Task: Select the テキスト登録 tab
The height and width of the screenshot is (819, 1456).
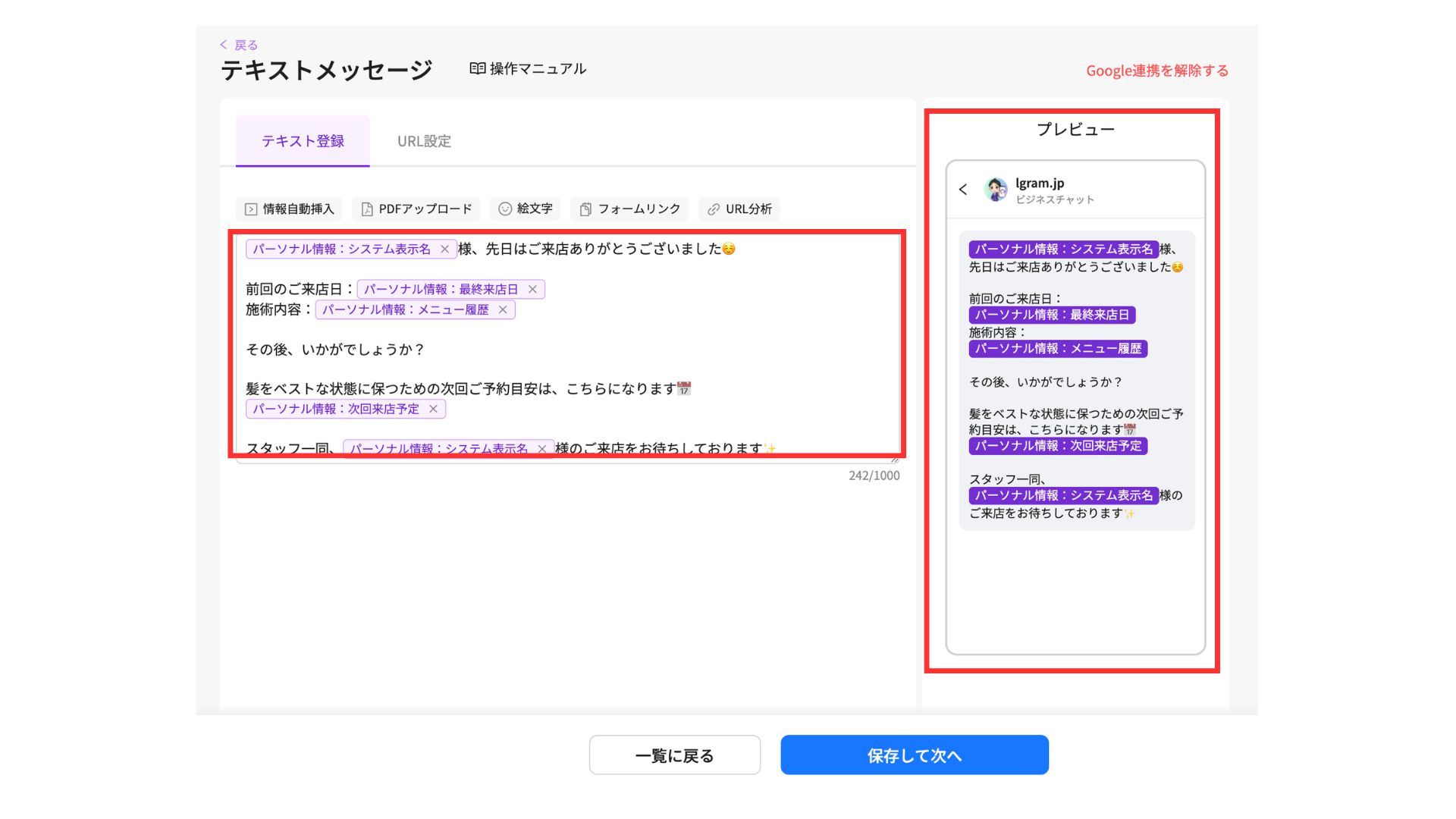Action: coord(303,141)
